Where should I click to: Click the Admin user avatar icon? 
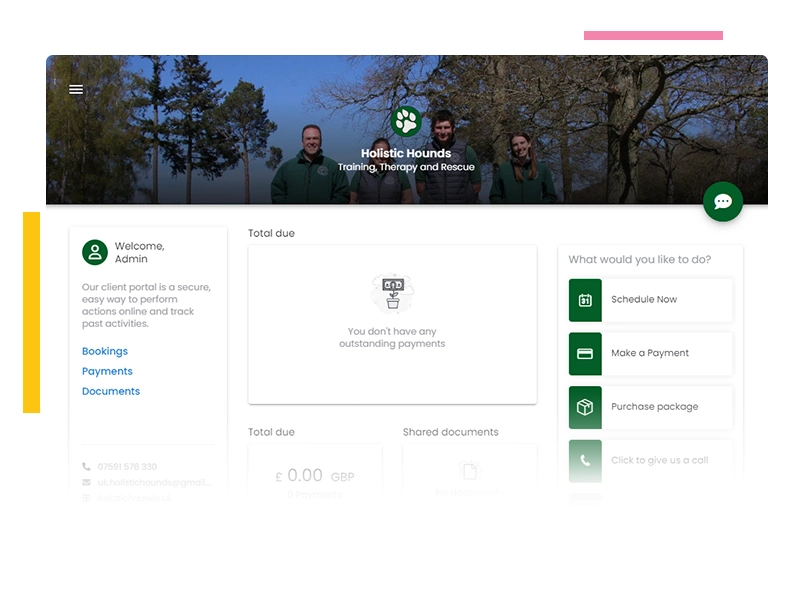click(95, 252)
